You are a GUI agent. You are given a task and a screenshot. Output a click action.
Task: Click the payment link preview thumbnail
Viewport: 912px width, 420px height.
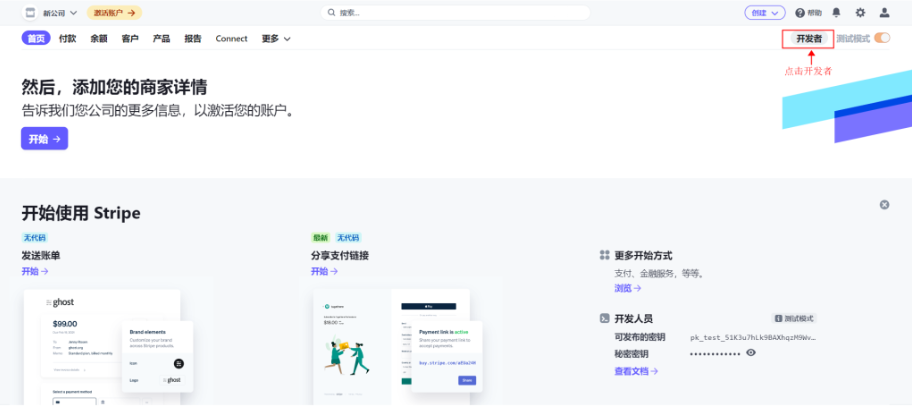(398, 346)
